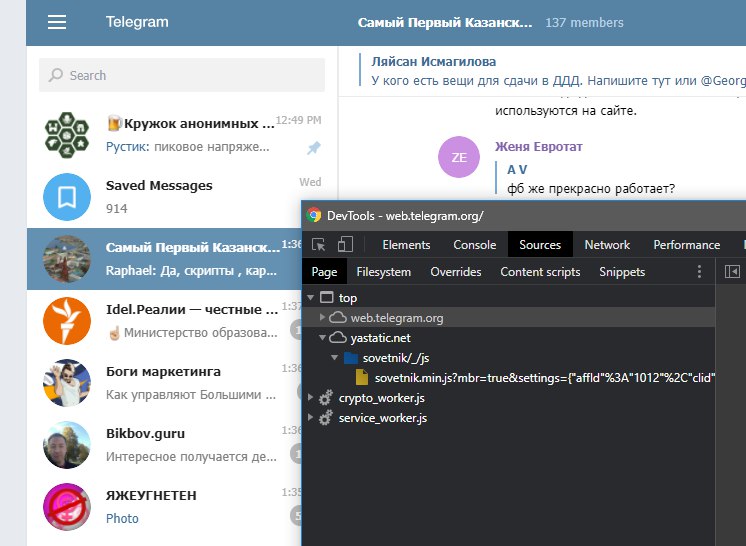The height and width of the screenshot is (546, 746).
Task: Open the Боги маркетинга chat avatar
Action: click(67, 383)
